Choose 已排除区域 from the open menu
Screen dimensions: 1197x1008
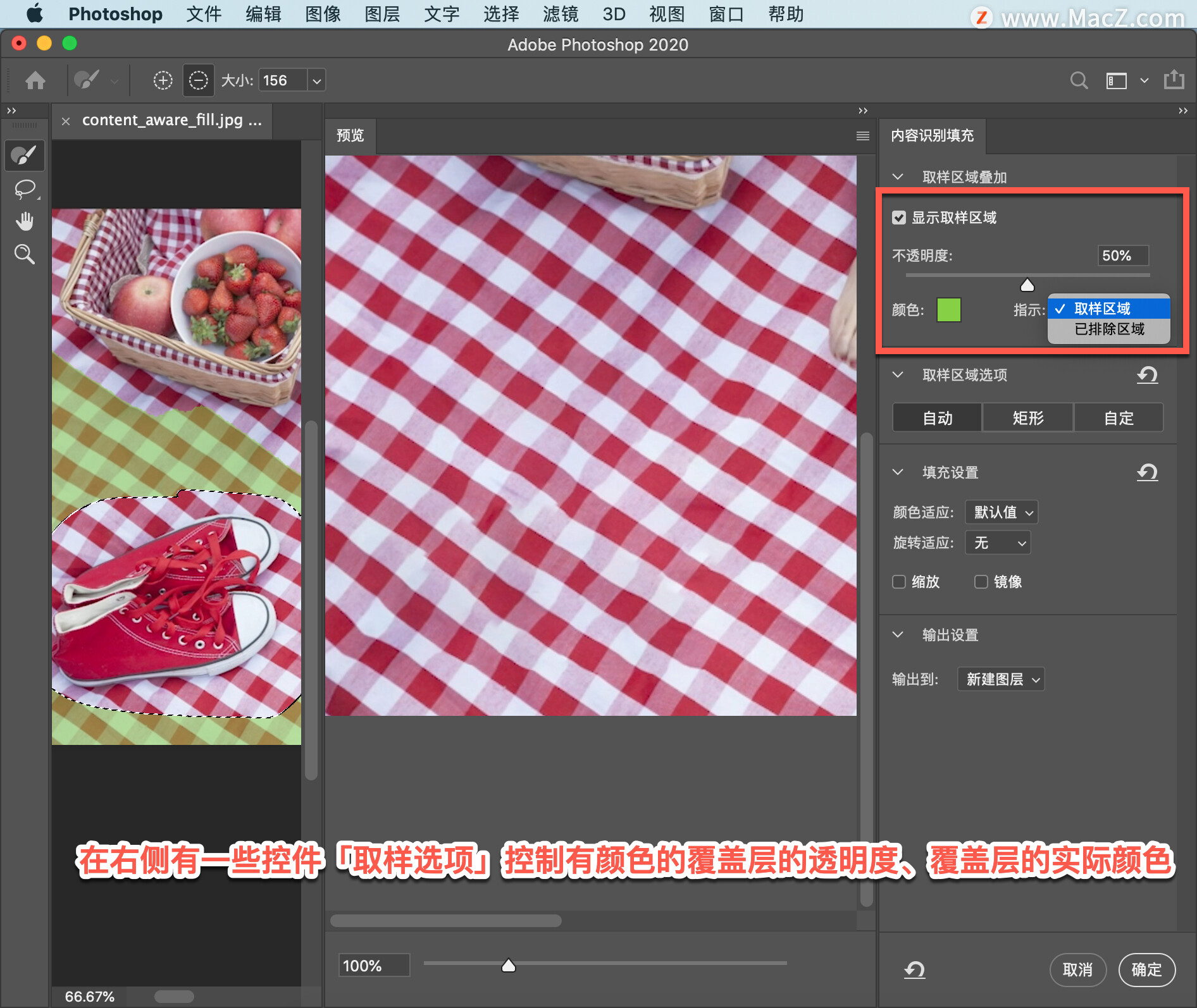pos(1109,329)
